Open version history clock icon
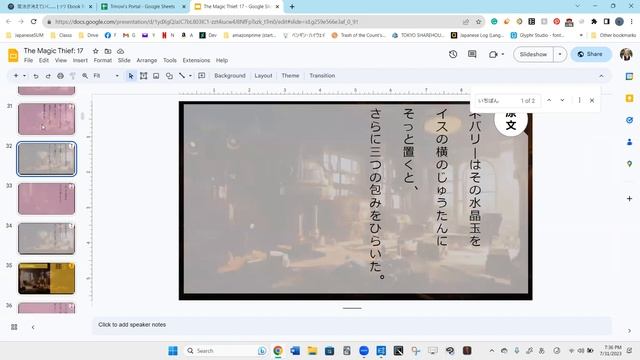The width and height of the screenshot is (640, 360). click(453, 54)
